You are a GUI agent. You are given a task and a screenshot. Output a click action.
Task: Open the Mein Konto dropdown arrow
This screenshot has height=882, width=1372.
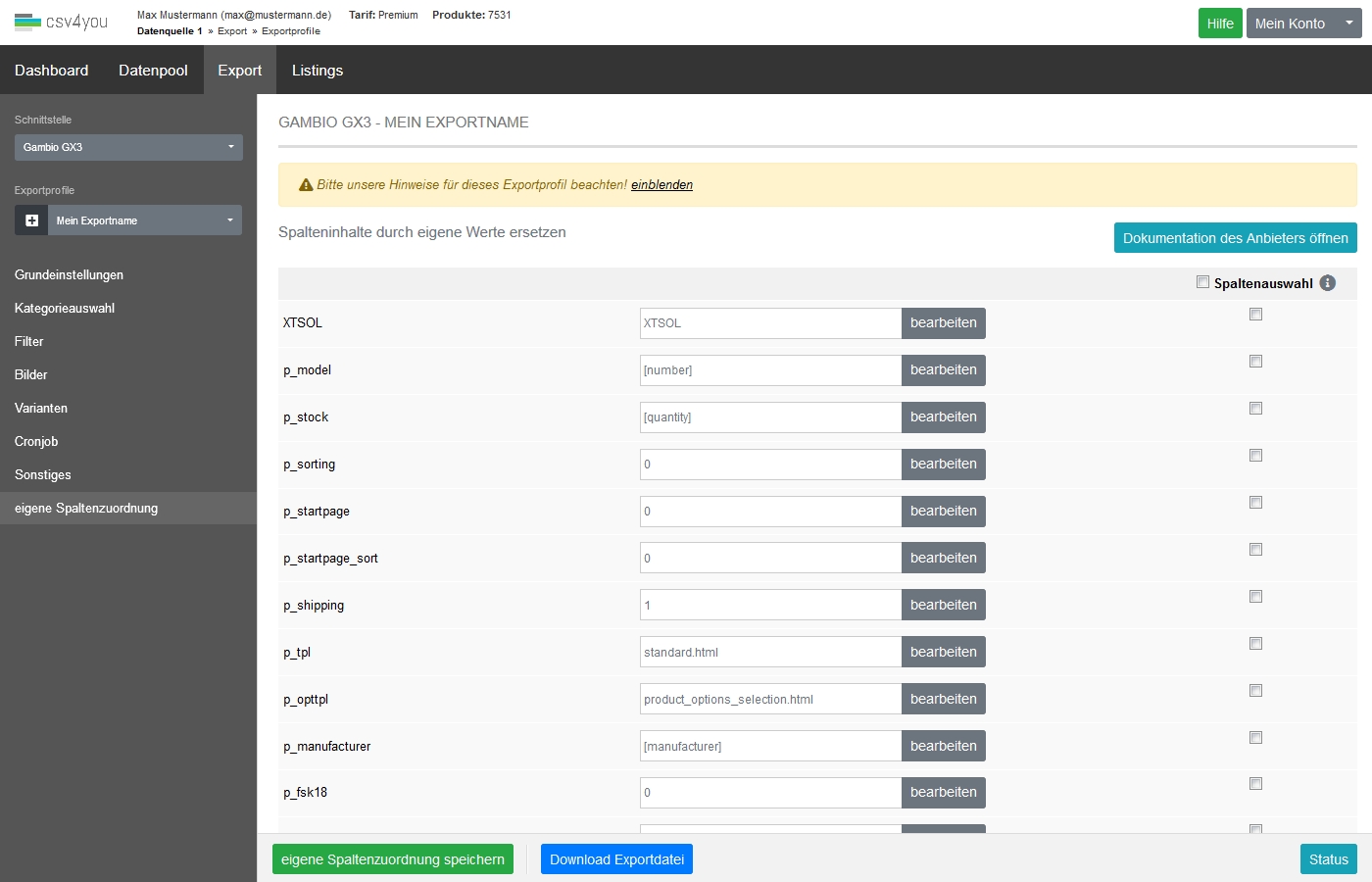pyautogui.click(x=1348, y=23)
